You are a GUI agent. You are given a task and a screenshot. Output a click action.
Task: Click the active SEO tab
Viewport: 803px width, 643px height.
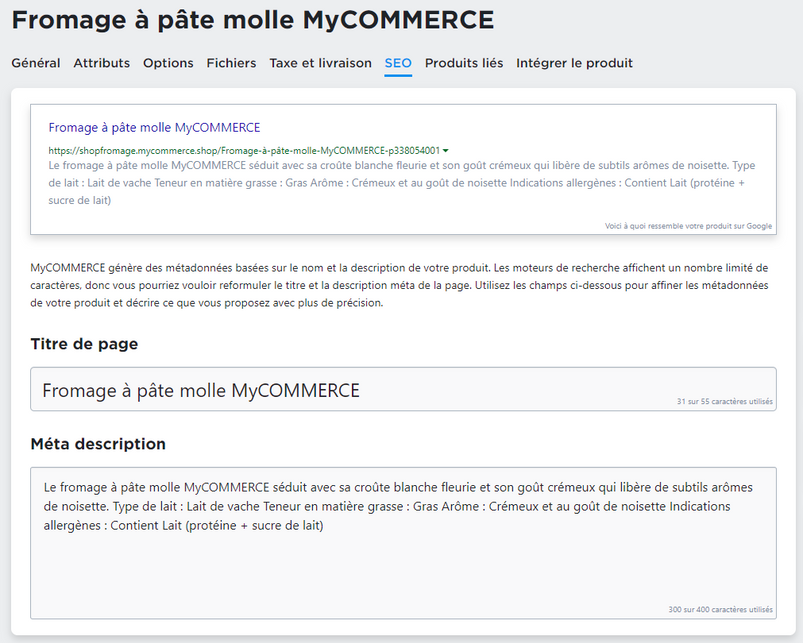[x=398, y=63]
